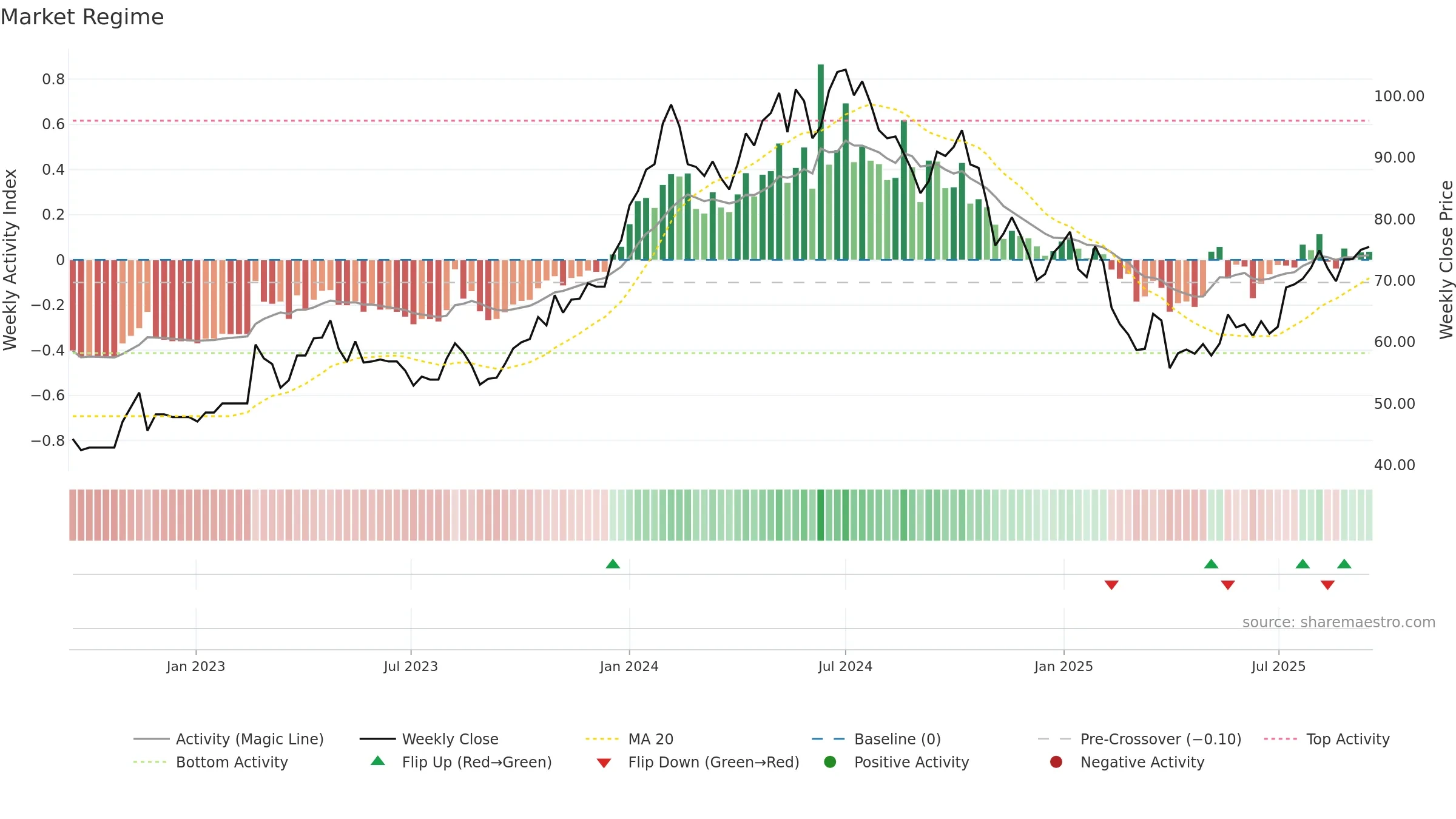Click the green Flip Up triangle legend icon
1456x819 pixels.
pos(378,761)
